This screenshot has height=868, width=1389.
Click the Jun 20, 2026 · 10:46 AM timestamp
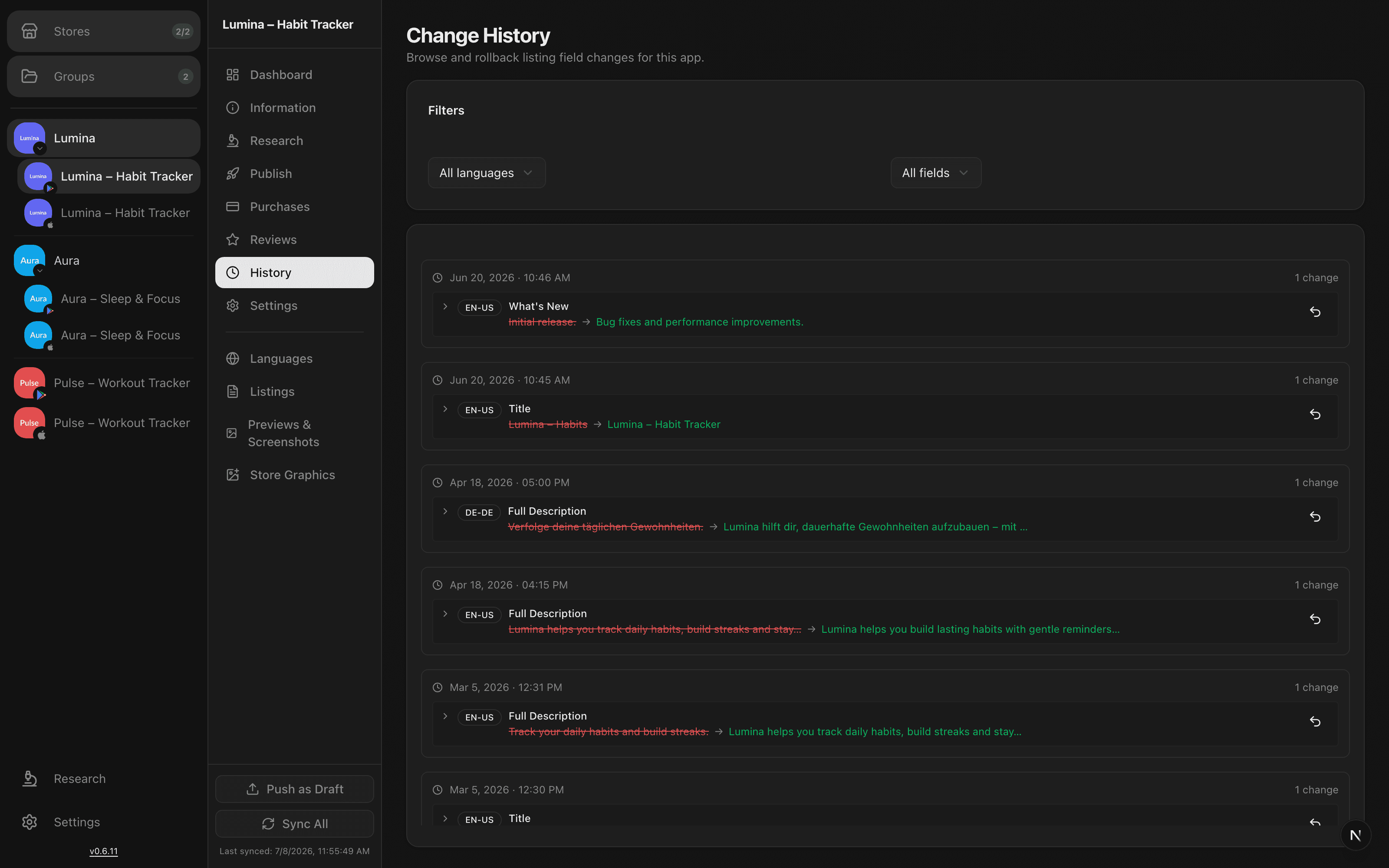[x=510, y=277]
